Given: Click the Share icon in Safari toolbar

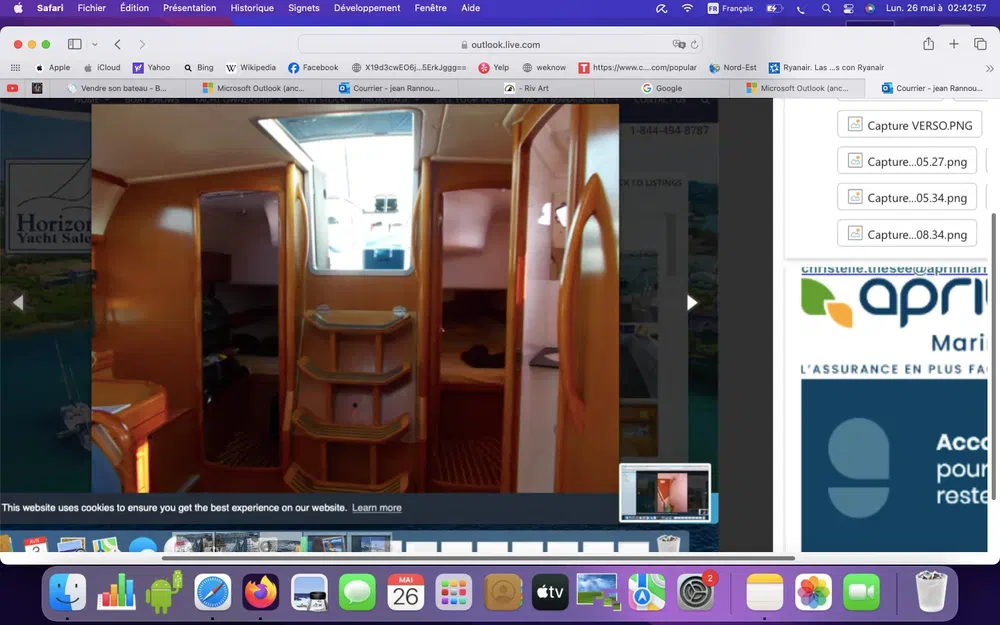Looking at the screenshot, I should pyautogui.click(x=928, y=44).
